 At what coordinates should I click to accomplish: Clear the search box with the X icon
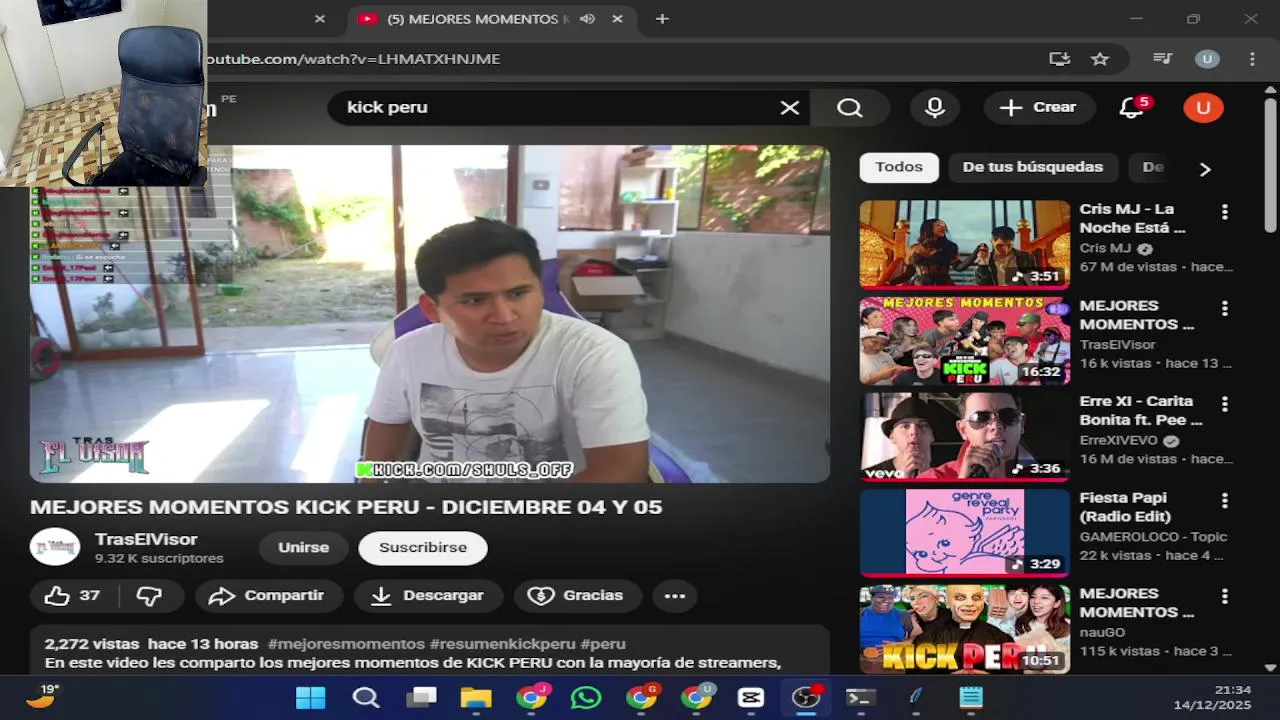tap(790, 107)
